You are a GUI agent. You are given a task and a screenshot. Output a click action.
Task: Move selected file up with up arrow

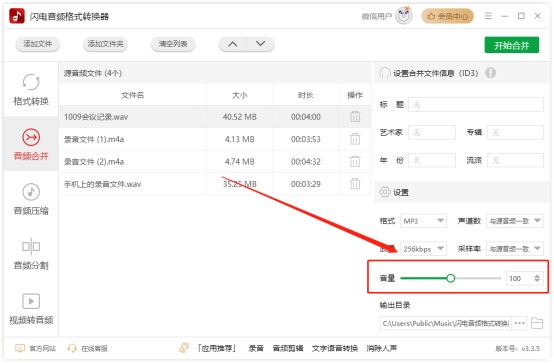(232, 44)
